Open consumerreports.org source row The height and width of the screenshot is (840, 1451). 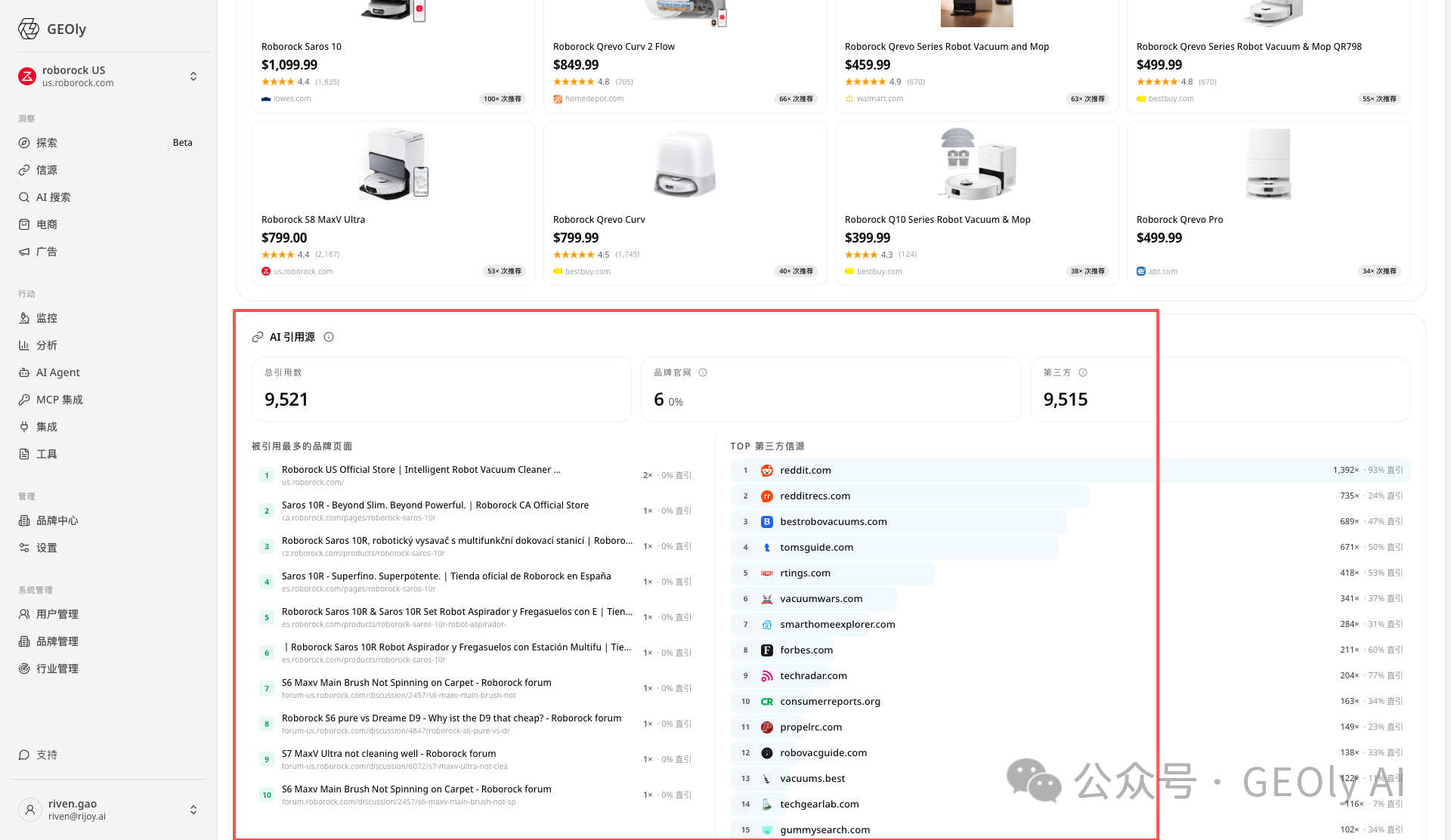pos(1070,702)
